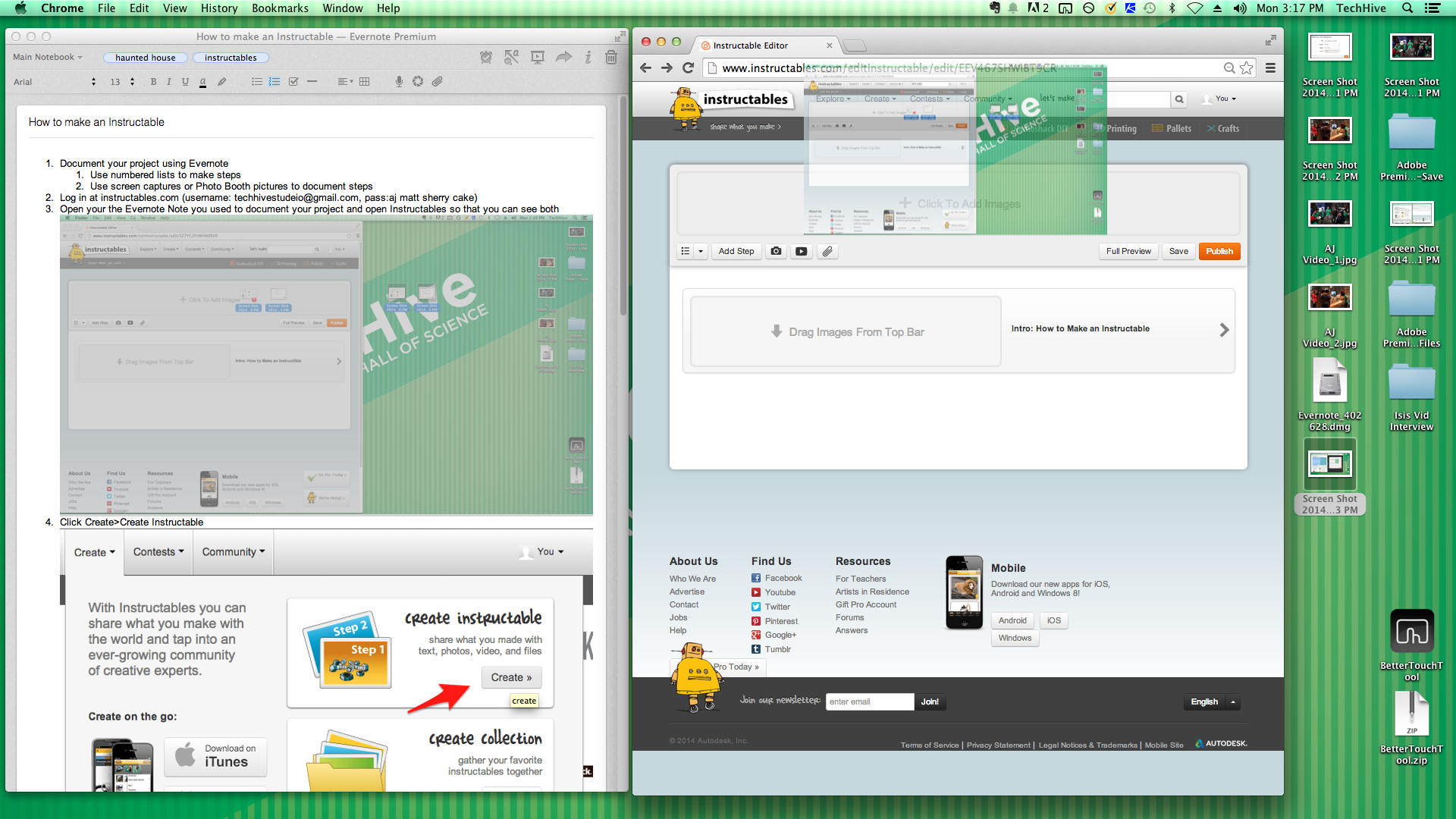Insert a table in the Evernote note
This screenshot has width=1456, height=819.
pyautogui.click(x=365, y=81)
